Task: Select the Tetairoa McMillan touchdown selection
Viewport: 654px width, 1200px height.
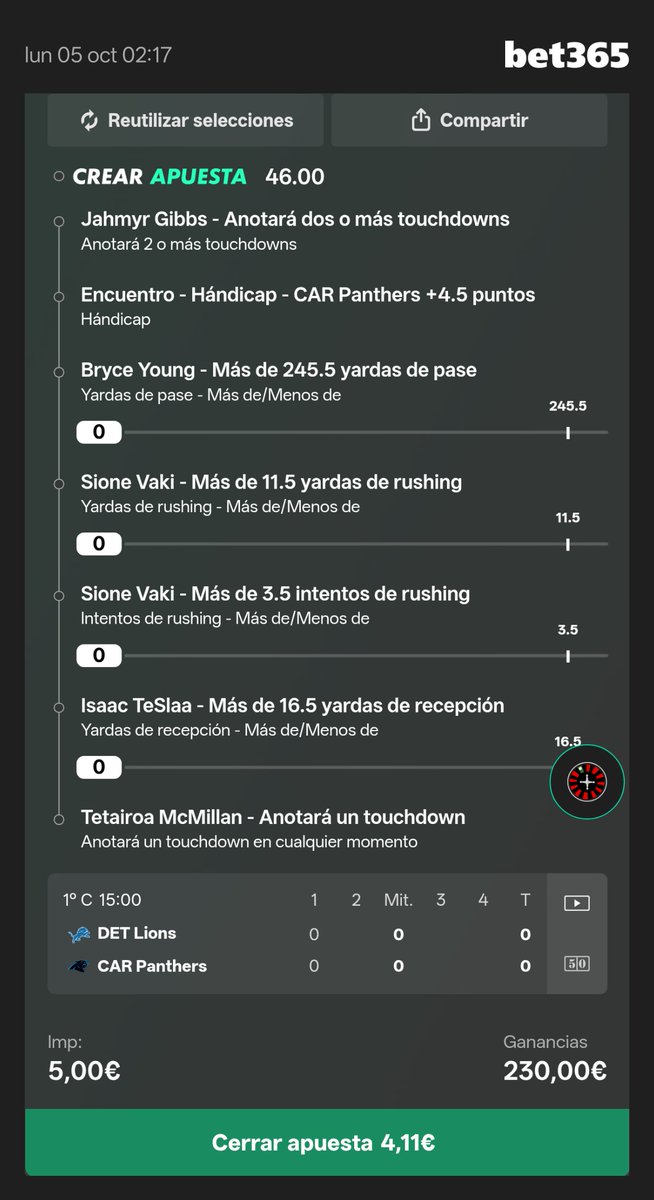Action: point(273,829)
